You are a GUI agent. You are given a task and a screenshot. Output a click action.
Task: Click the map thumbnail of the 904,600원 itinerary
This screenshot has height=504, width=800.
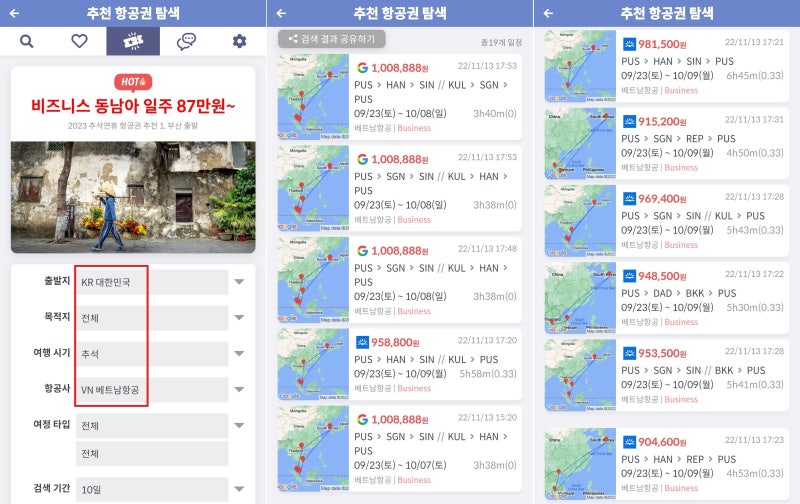(x=580, y=465)
